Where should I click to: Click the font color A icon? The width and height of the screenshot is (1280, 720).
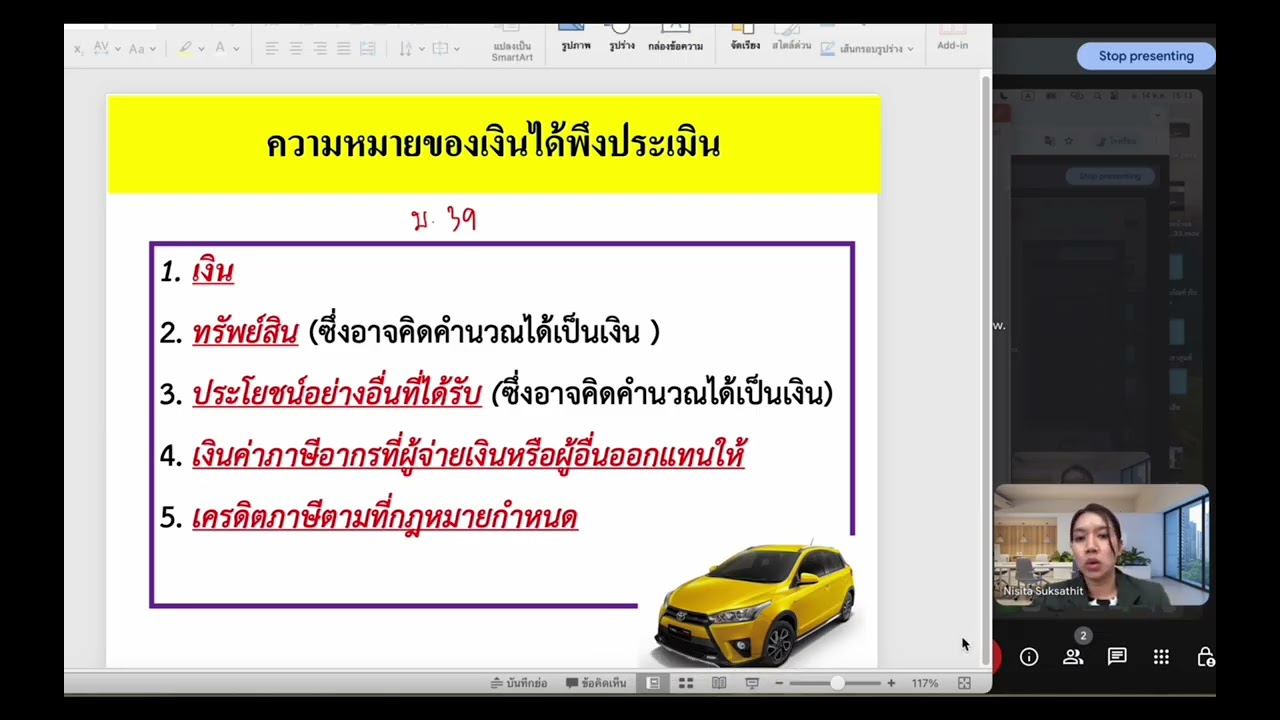point(220,48)
